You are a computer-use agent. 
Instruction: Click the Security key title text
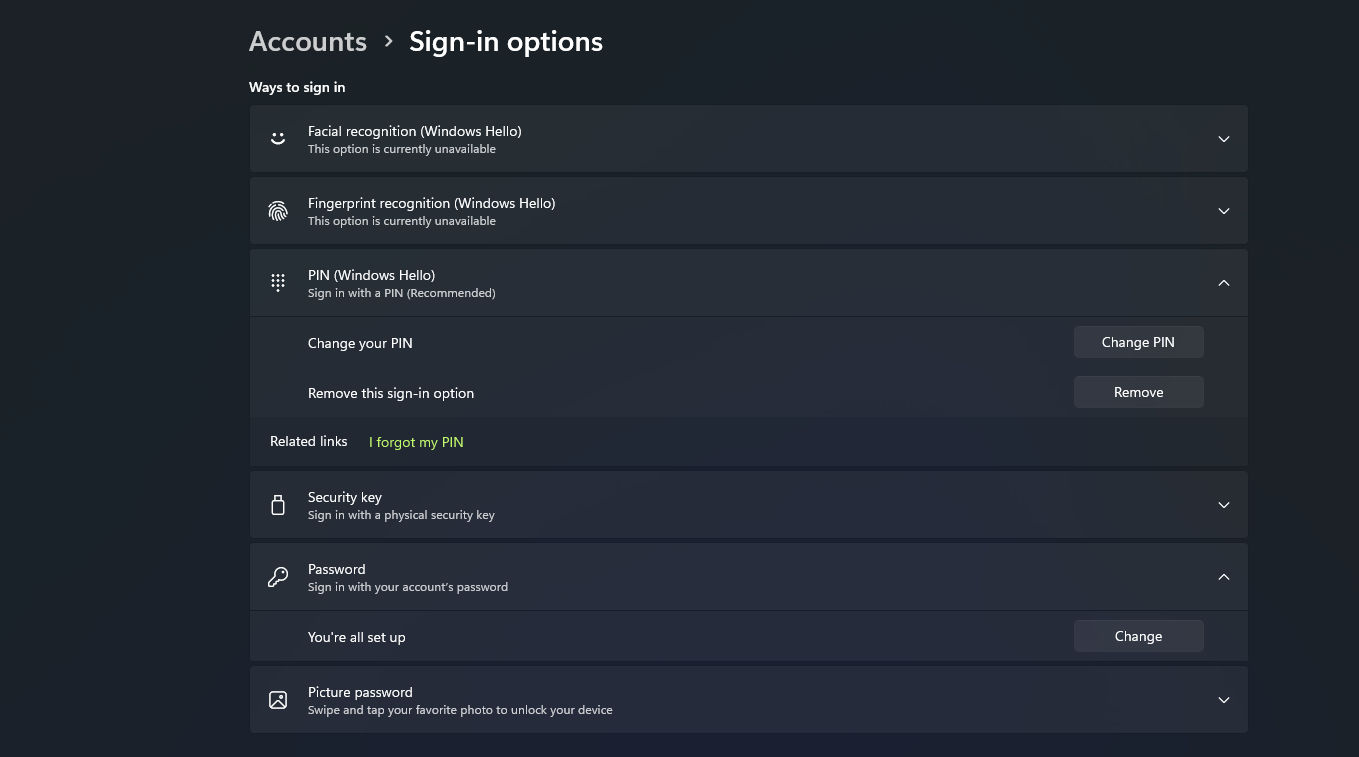(345, 497)
